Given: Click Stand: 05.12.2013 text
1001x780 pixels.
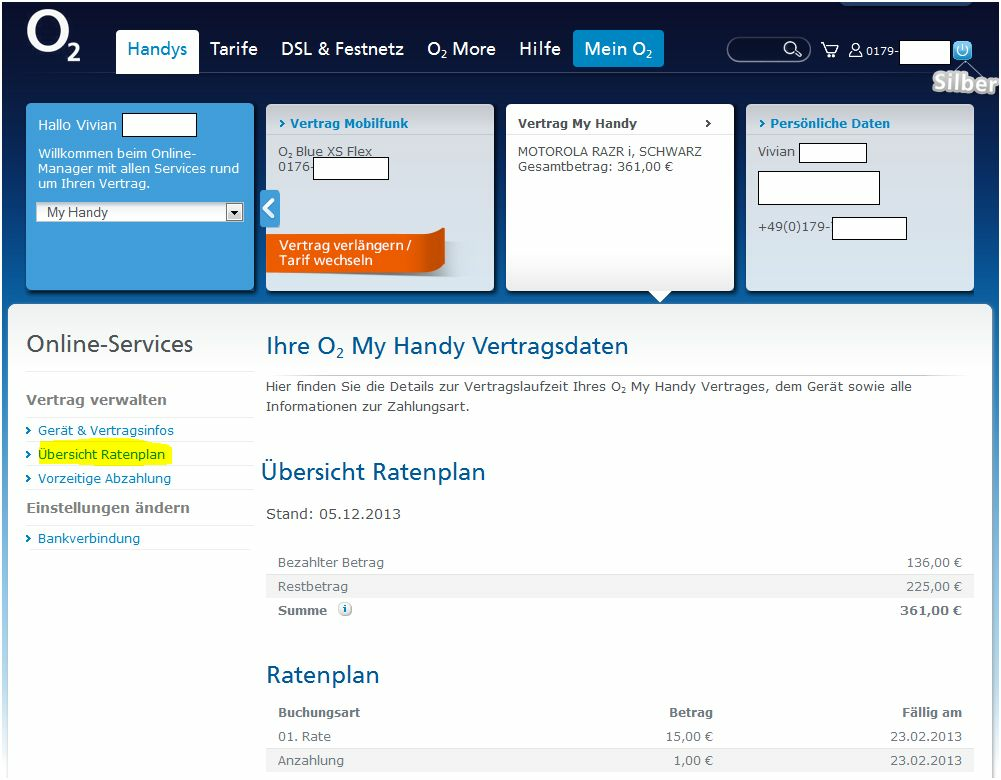Looking at the screenshot, I should pos(333,514).
